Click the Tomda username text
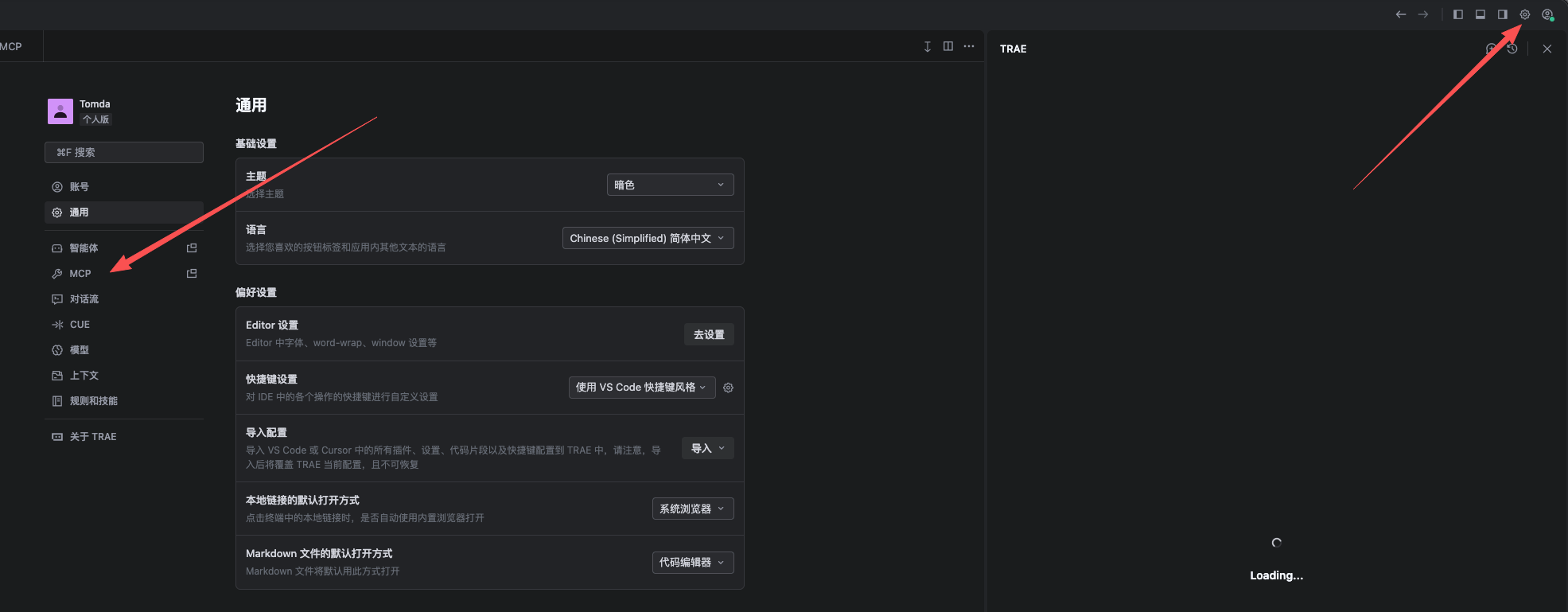The height and width of the screenshot is (612, 1568). point(95,104)
